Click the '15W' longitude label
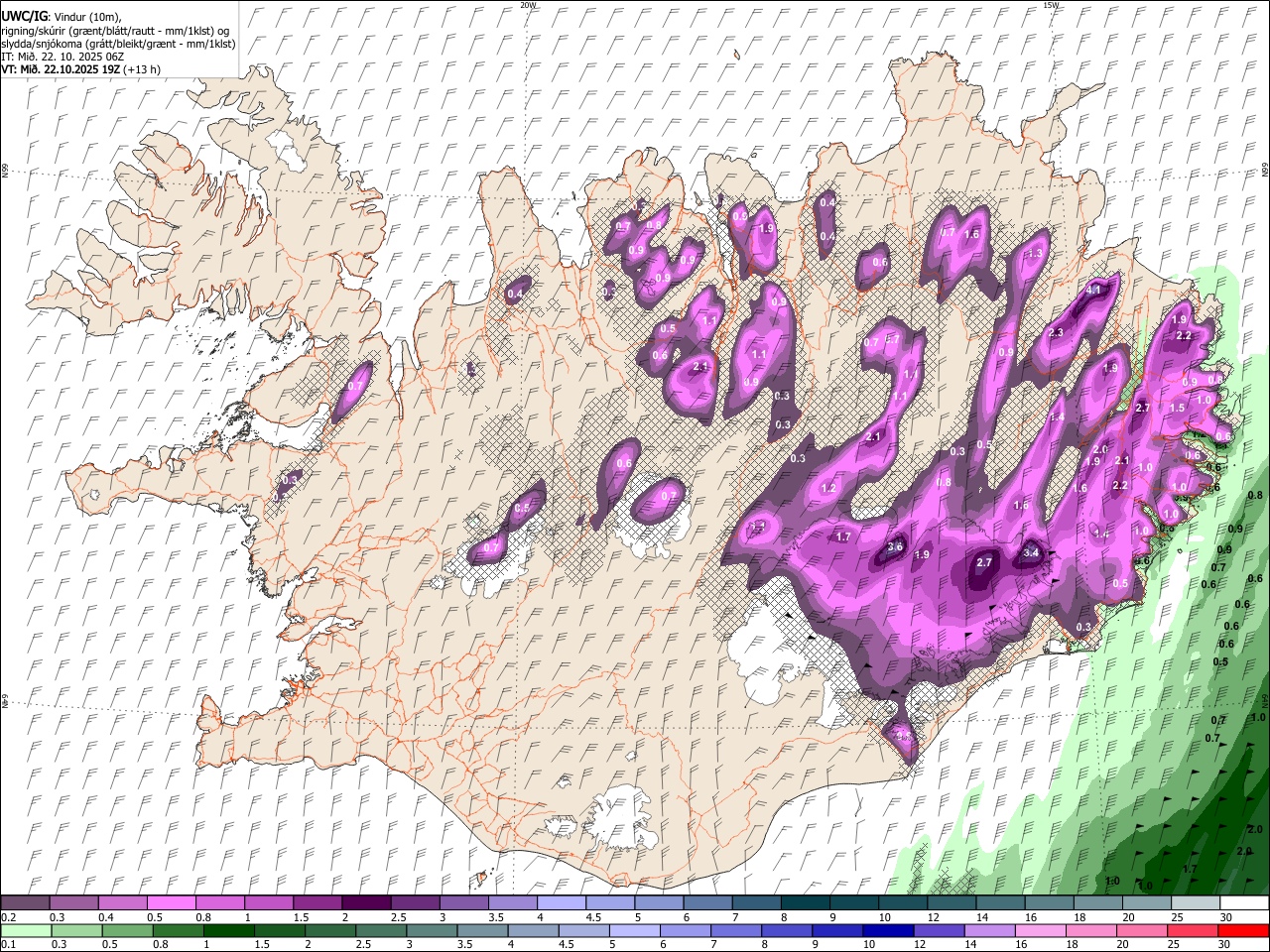 (1051, 5)
